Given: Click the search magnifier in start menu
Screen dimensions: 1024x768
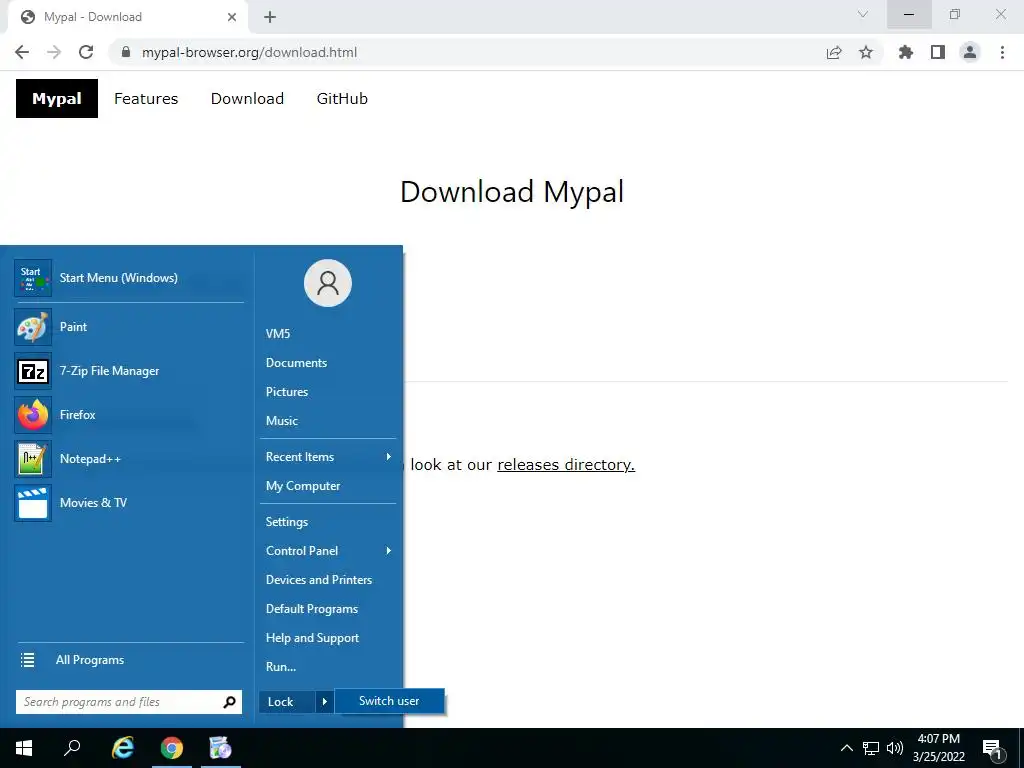Looking at the screenshot, I should 229,702.
